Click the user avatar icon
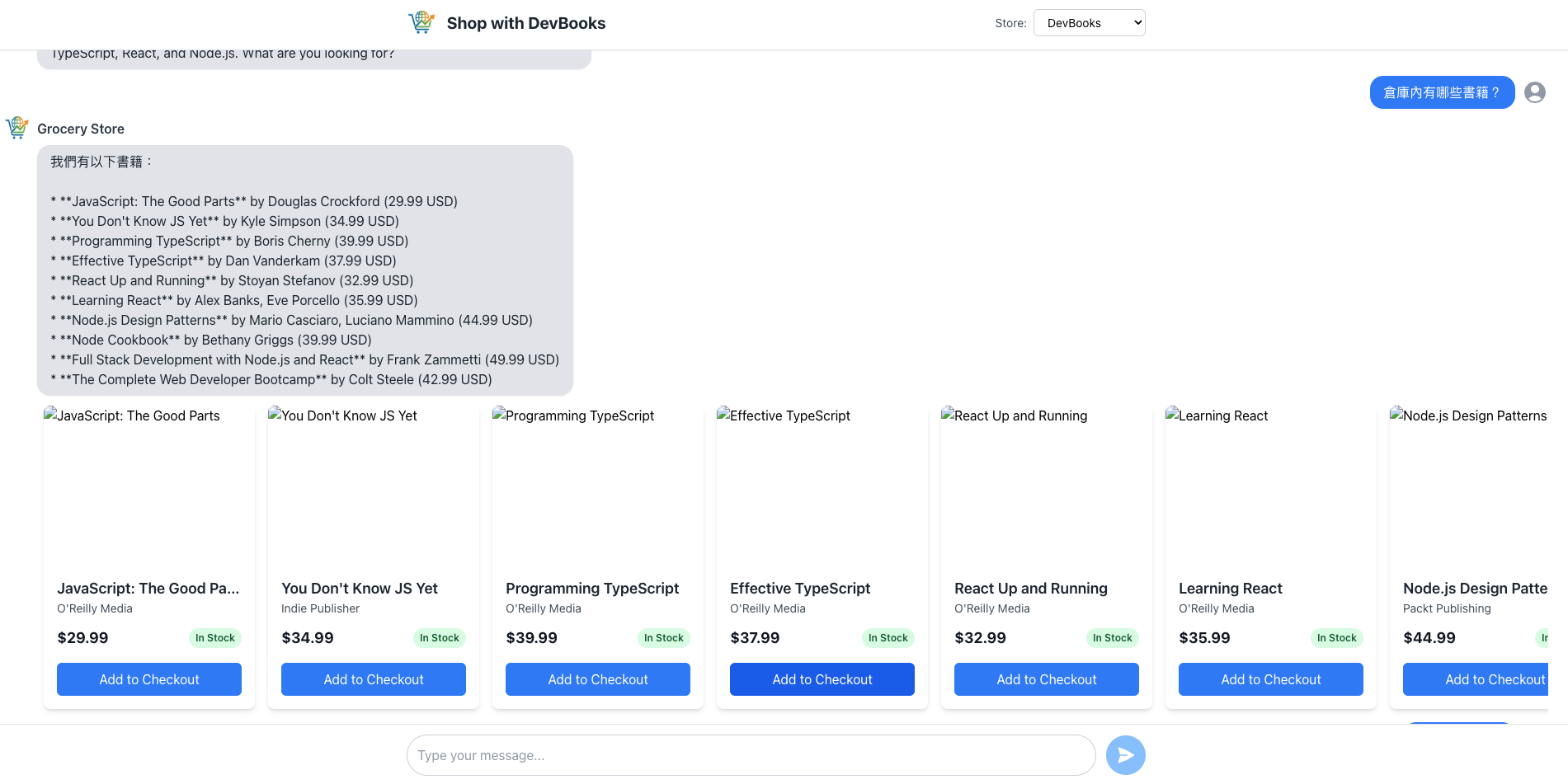The image size is (1568, 784). pos(1534,92)
